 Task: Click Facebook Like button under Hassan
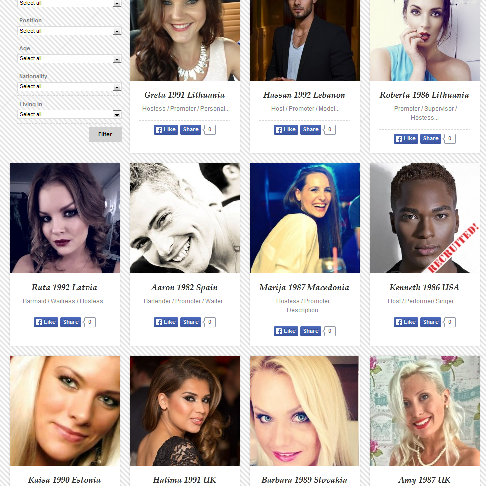pos(286,129)
